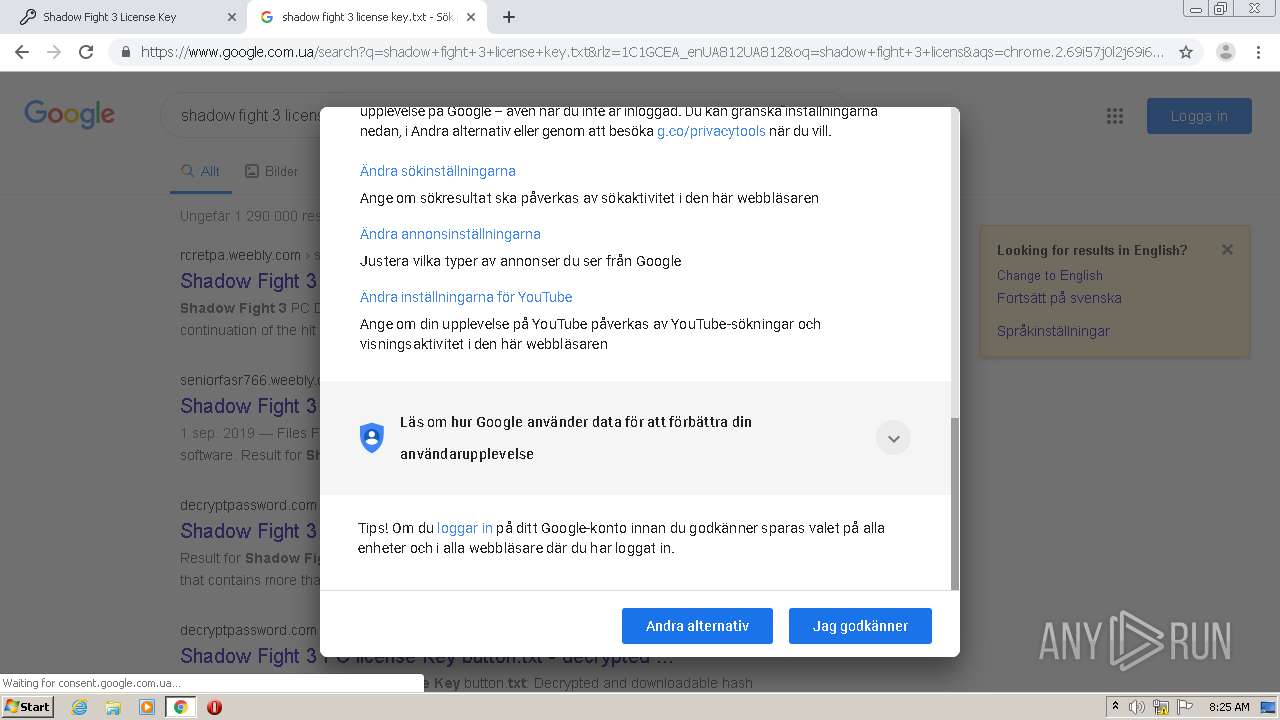
Task: Click the volume speaker tray icon
Action: 1137,707
